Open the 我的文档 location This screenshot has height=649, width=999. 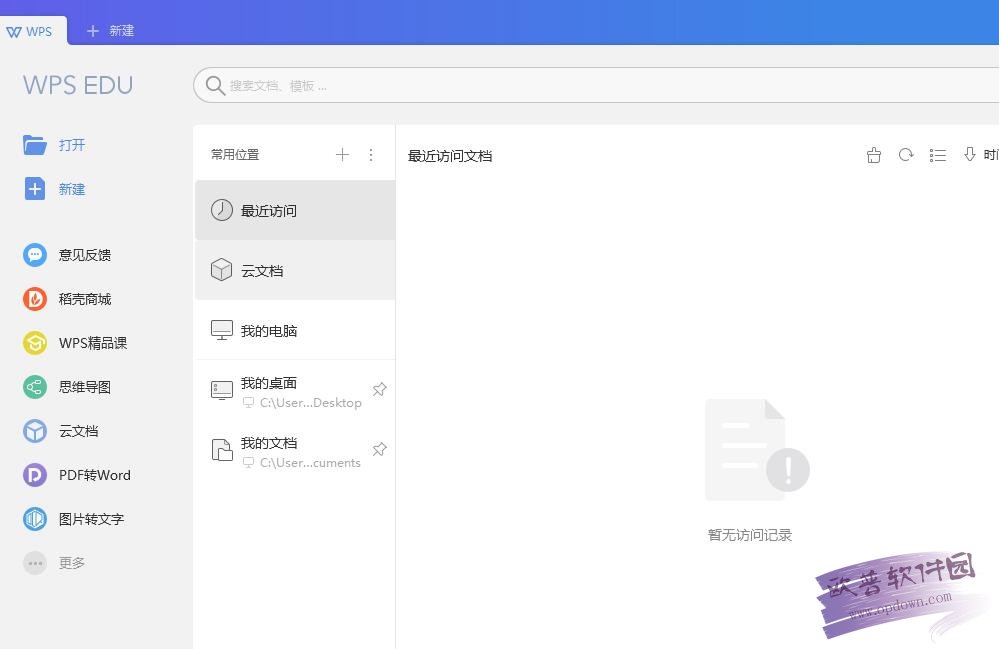(295, 450)
